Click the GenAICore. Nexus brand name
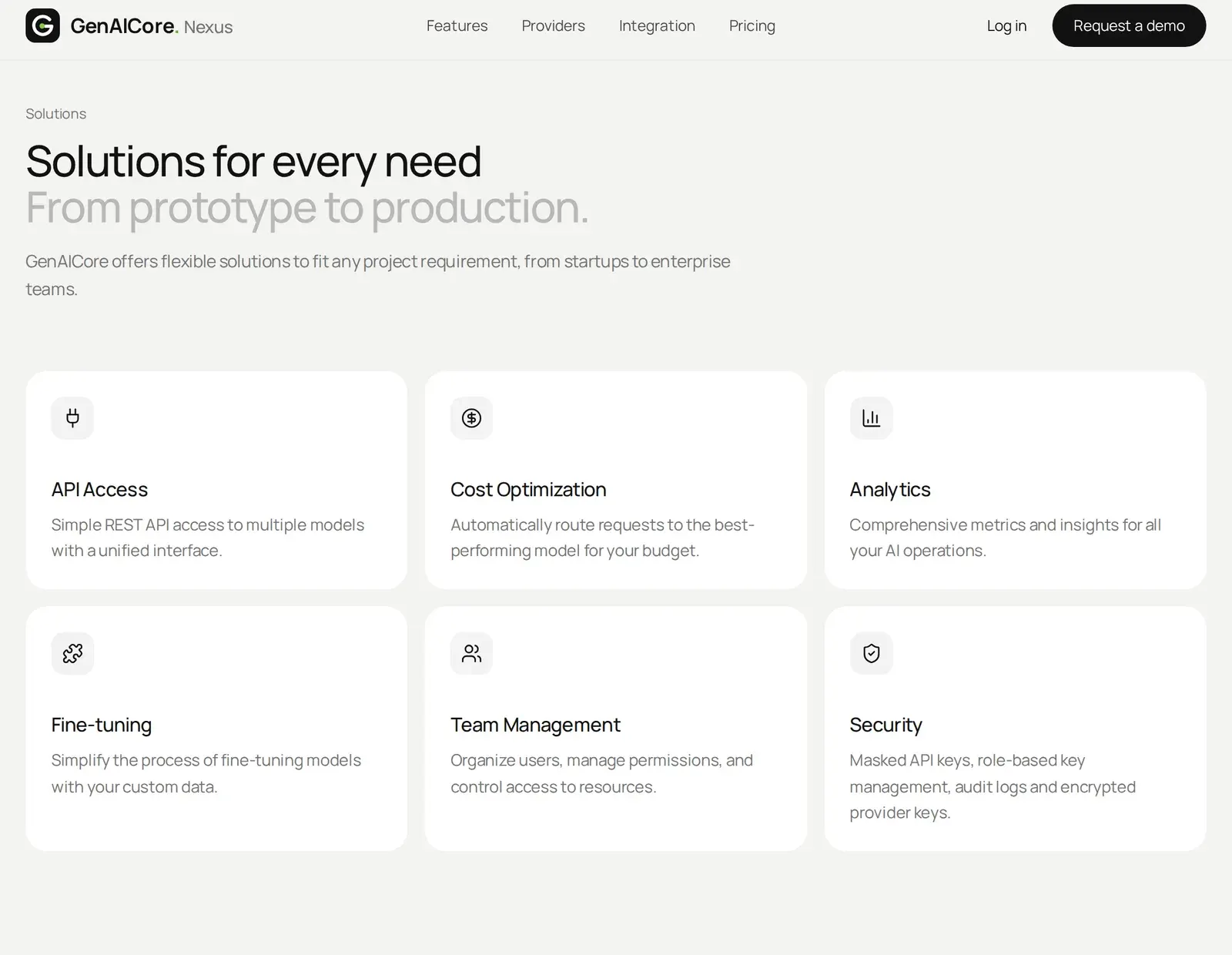This screenshot has width=1232, height=955. (x=152, y=26)
